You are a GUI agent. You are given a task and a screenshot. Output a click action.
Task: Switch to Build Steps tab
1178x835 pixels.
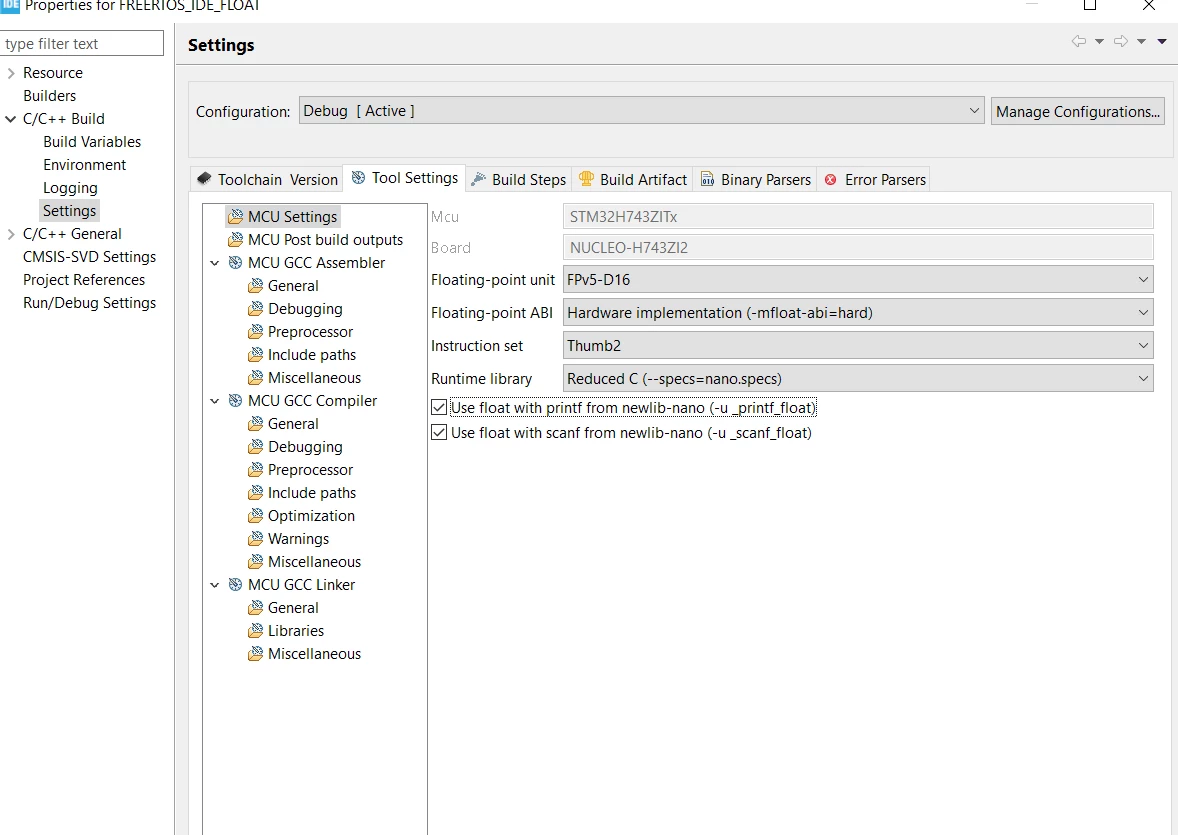(518, 179)
